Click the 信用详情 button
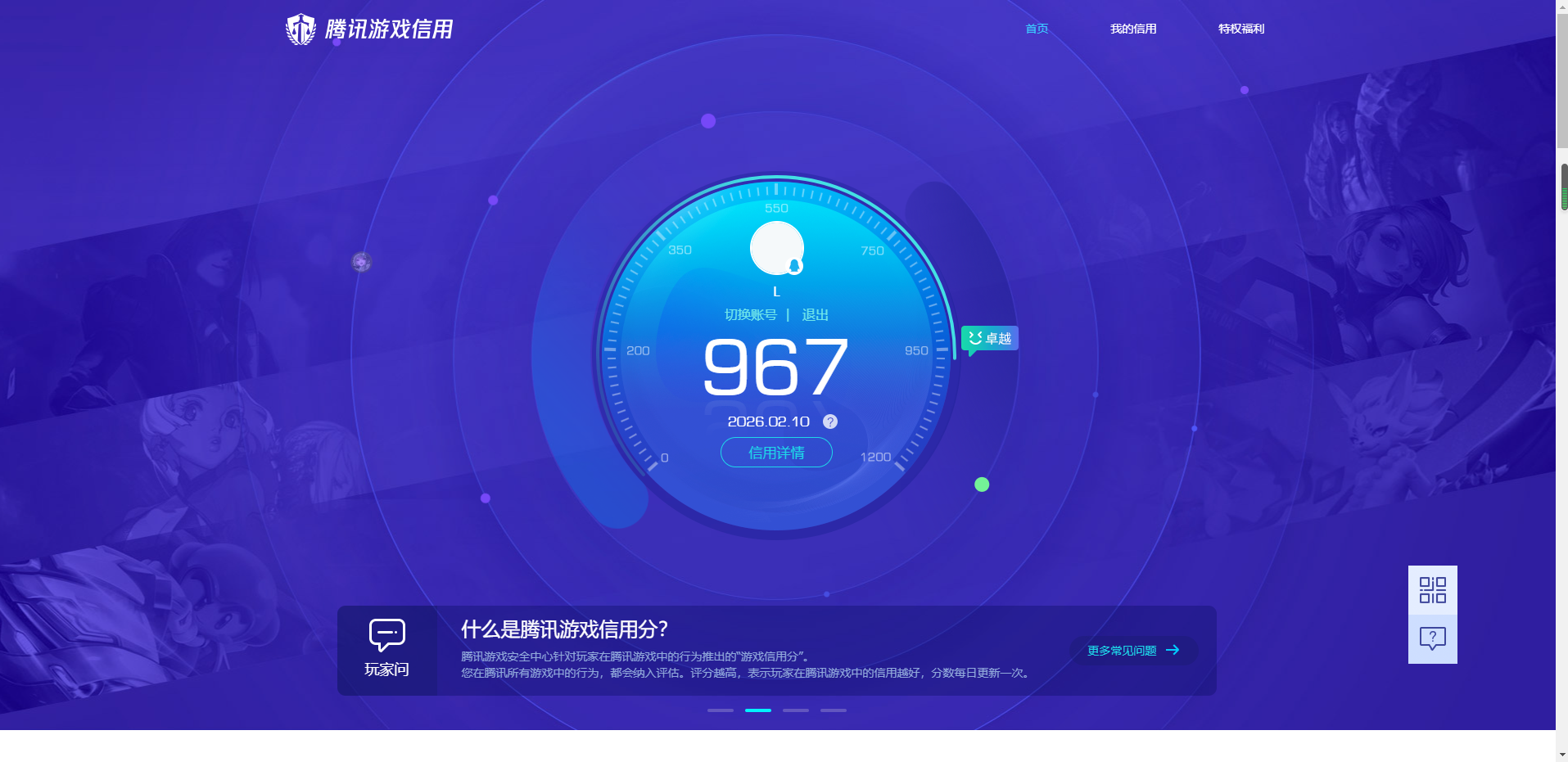 click(x=775, y=453)
